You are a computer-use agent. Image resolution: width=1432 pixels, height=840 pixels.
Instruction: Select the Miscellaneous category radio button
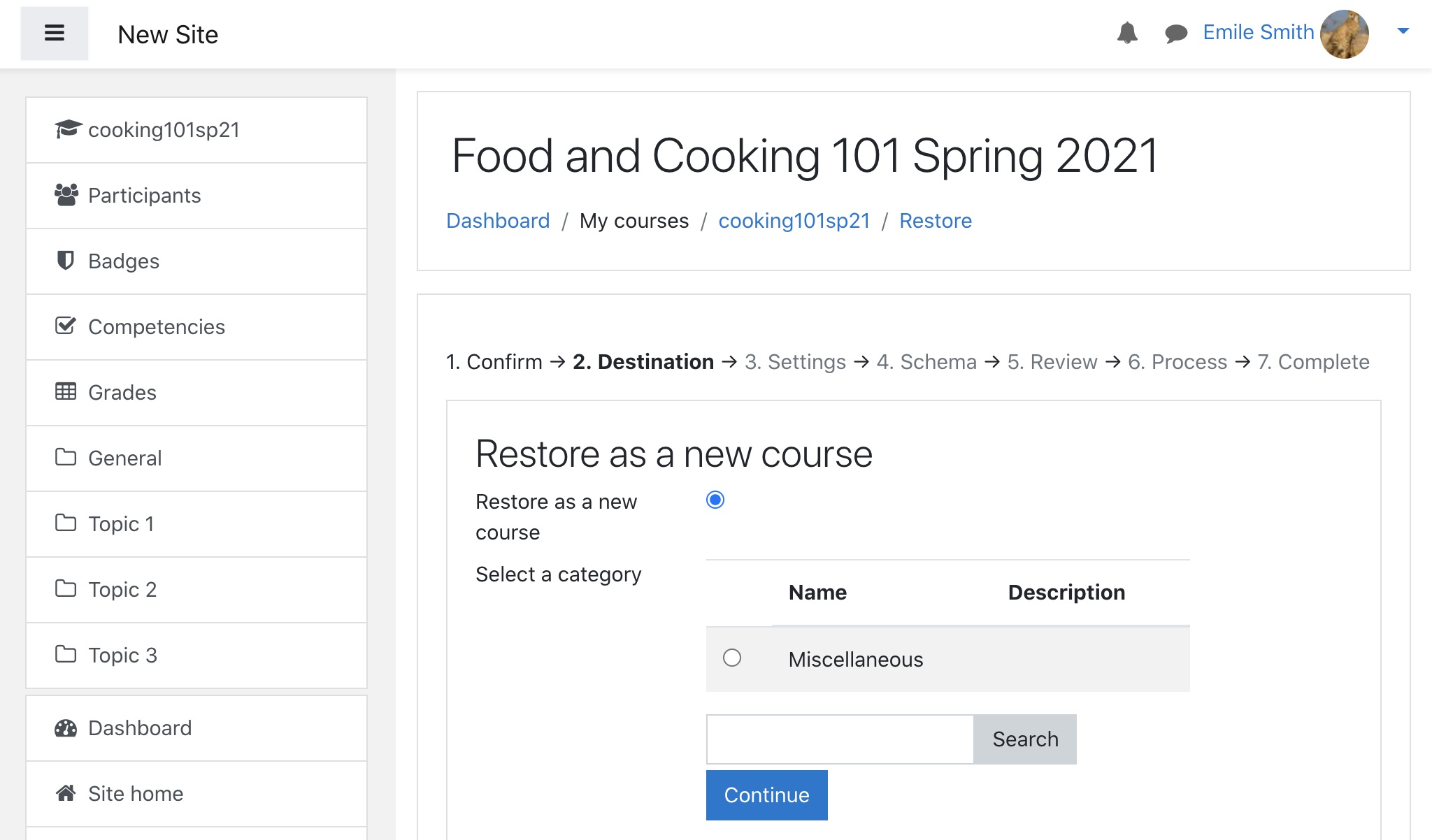732,658
